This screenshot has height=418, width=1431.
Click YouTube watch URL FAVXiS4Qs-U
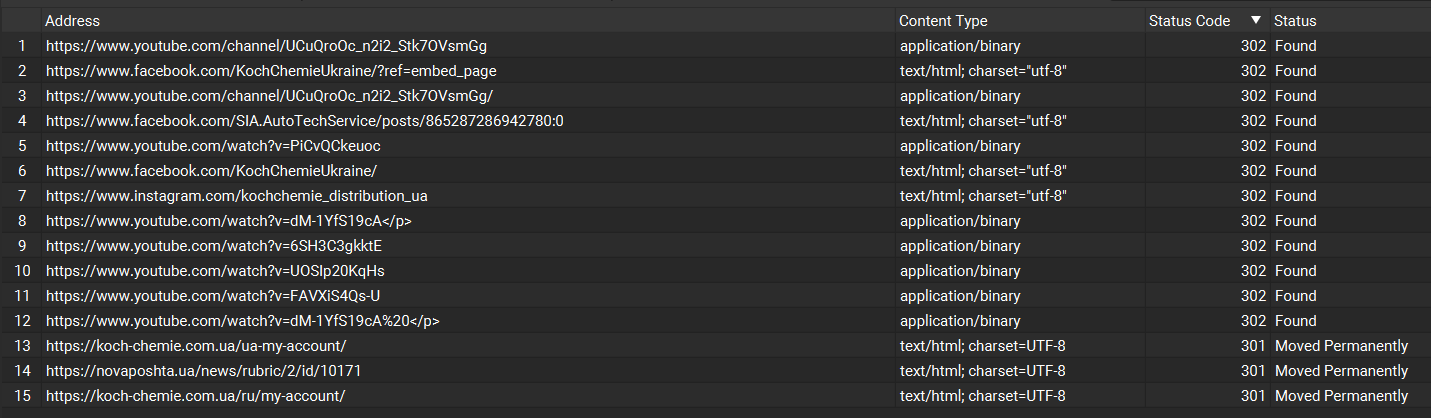[x=213, y=296]
